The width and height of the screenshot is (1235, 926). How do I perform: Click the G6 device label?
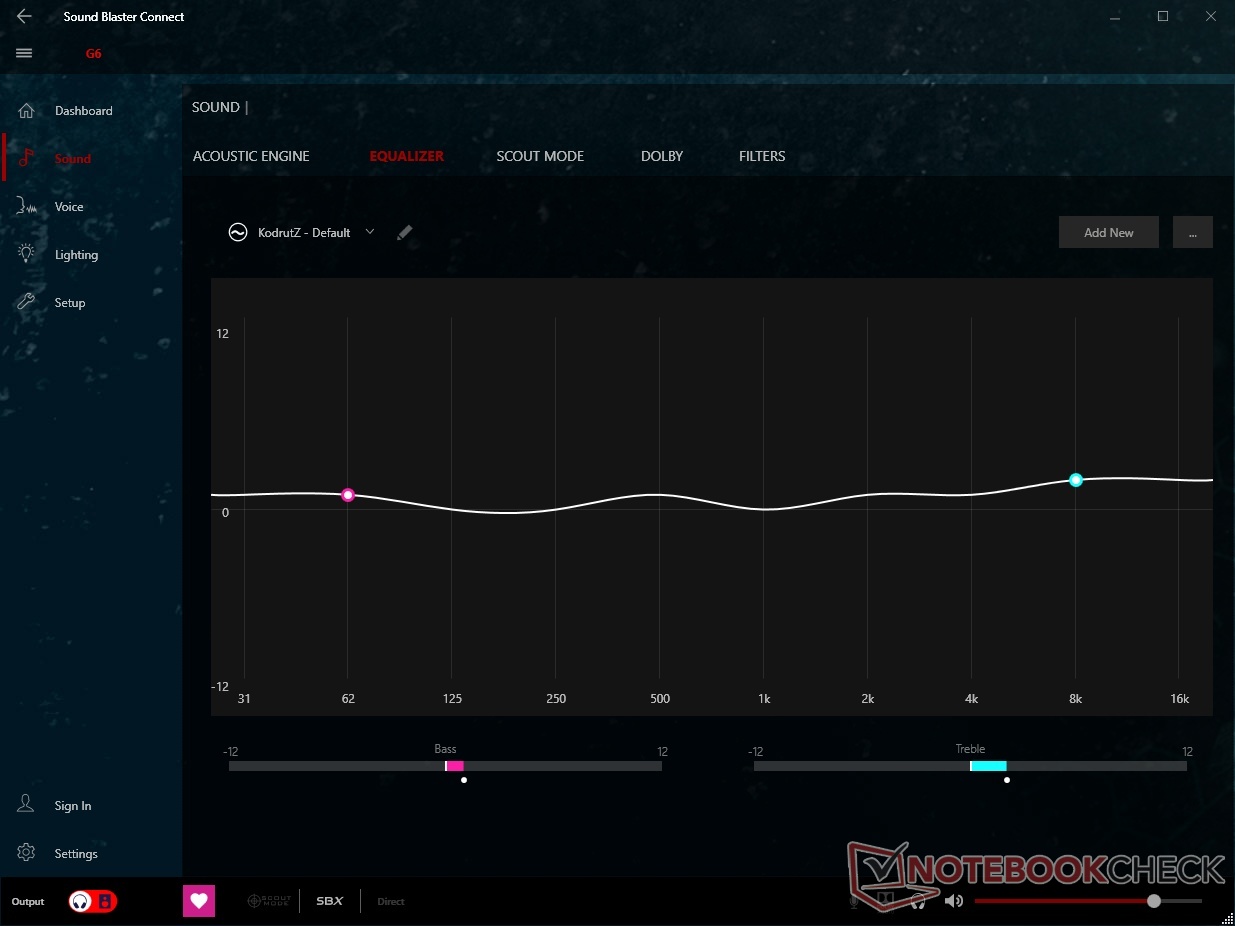point(93,54)
